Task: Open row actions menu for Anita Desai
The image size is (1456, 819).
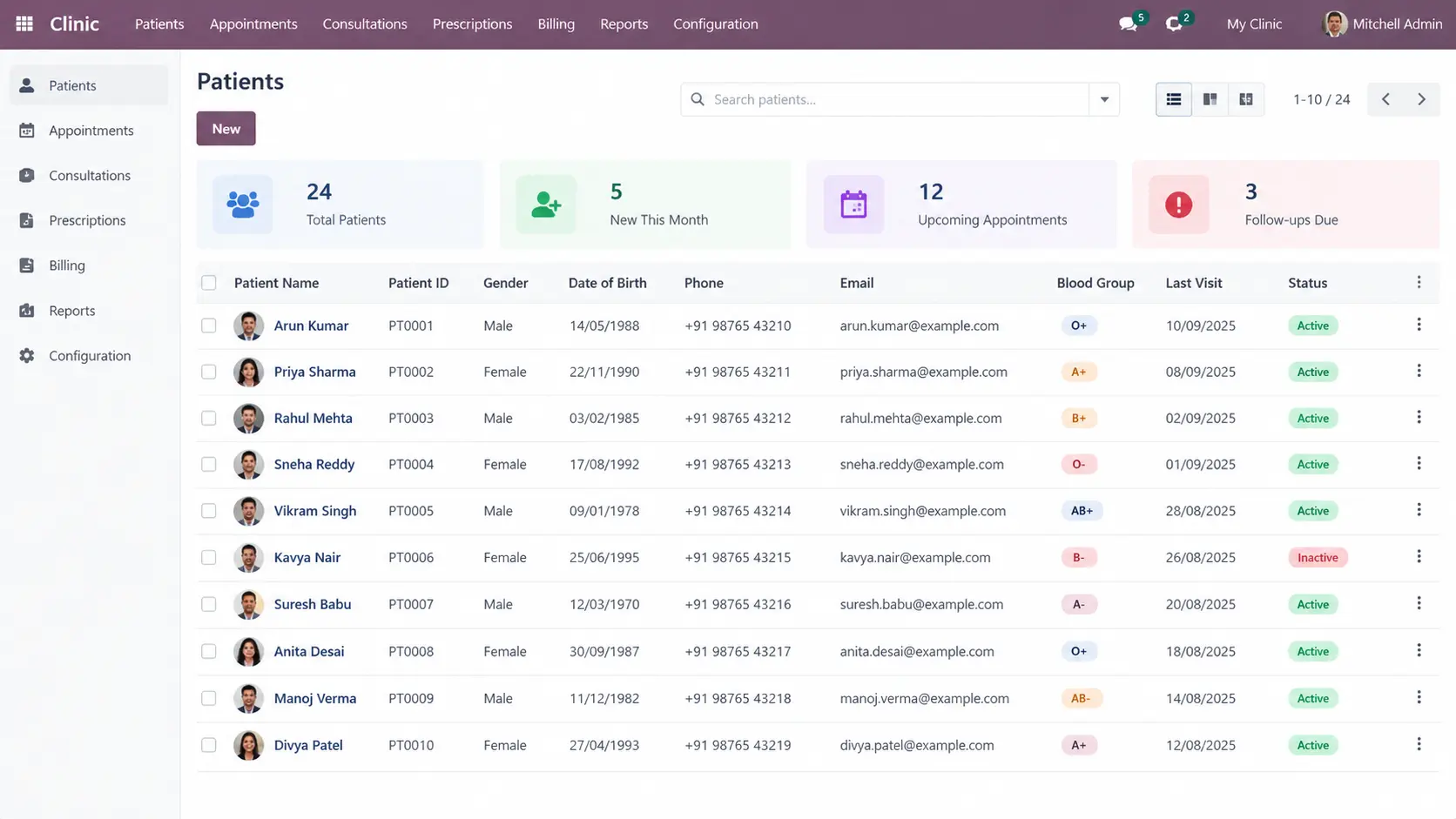Action: 1419,650
